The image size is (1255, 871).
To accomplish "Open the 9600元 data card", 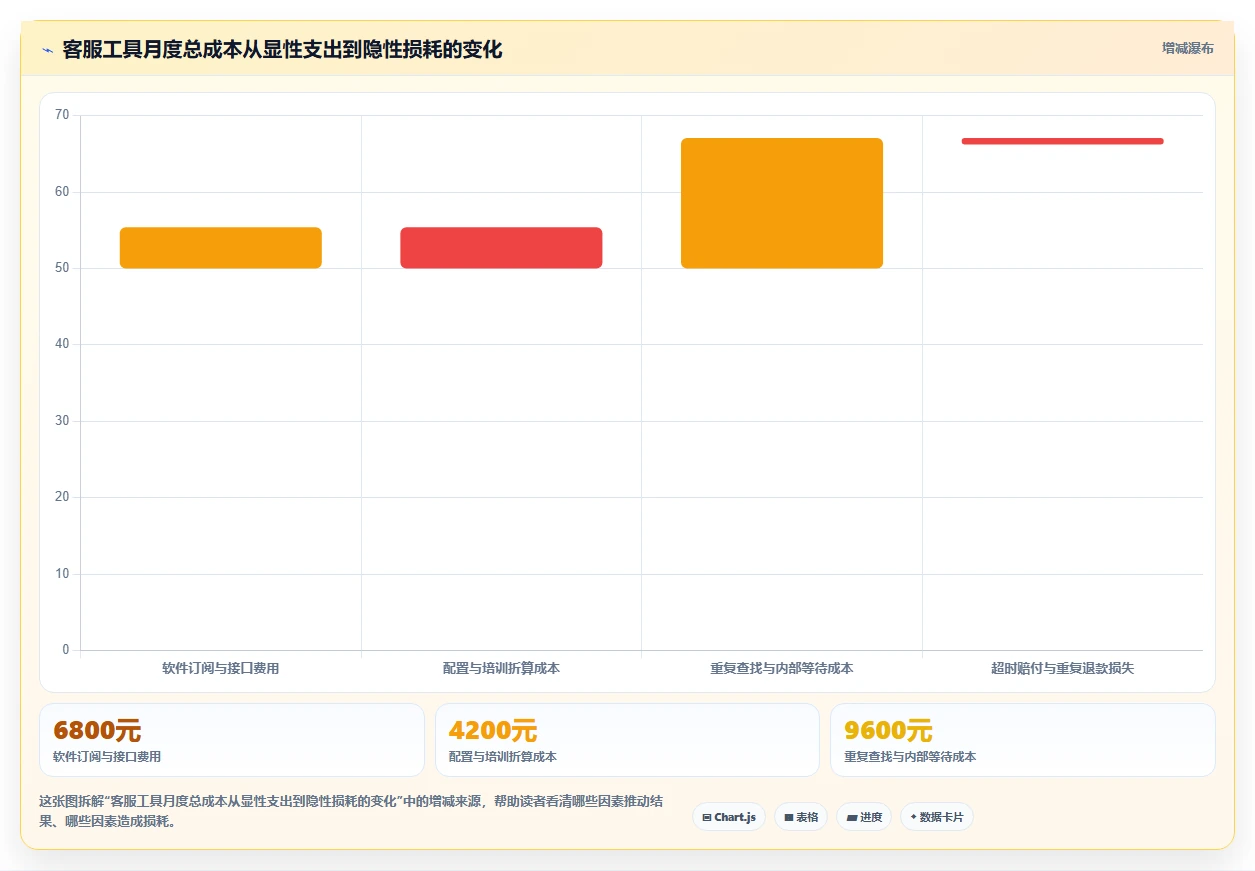I will point(1023,740).
